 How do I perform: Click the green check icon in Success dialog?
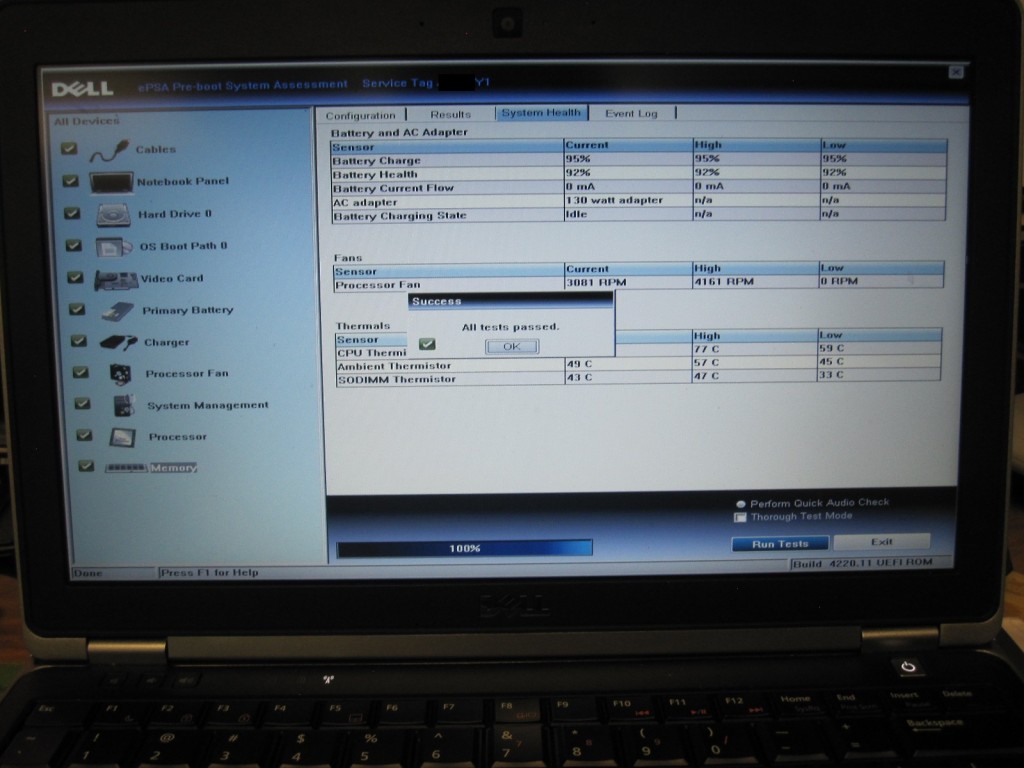click(x=427, y=344)
